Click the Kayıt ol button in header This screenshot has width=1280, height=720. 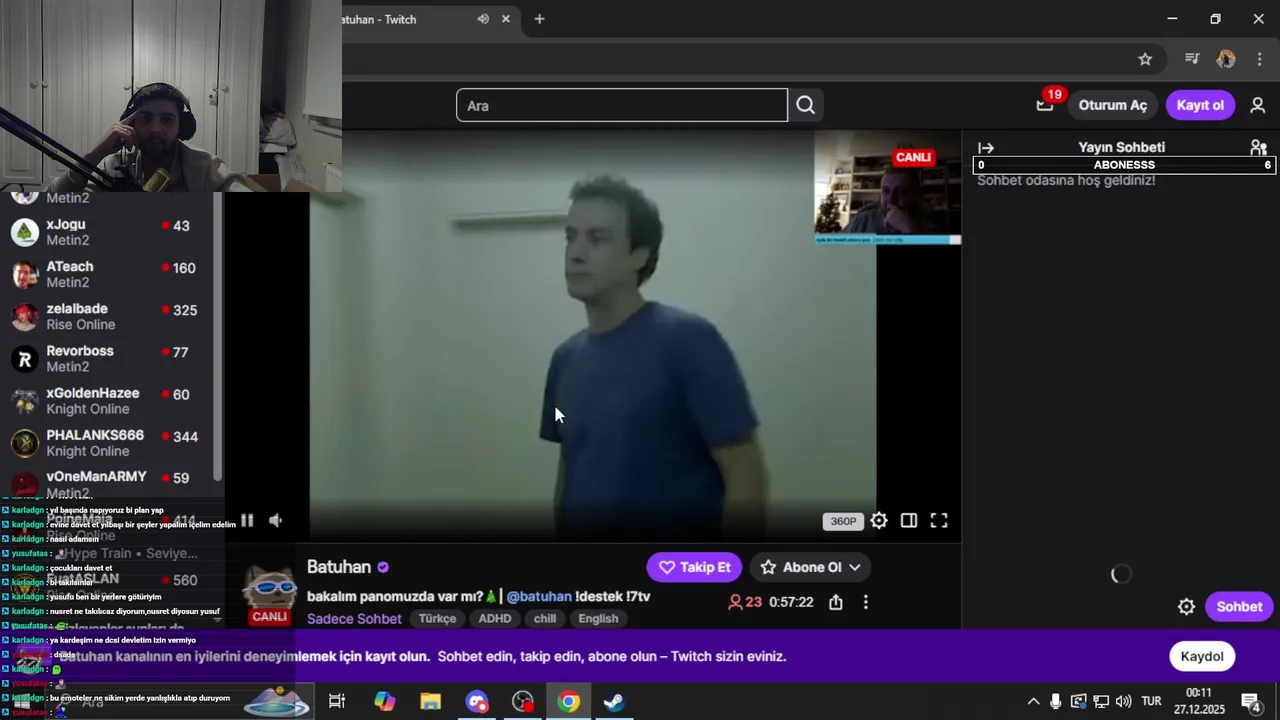(1200, 105)
